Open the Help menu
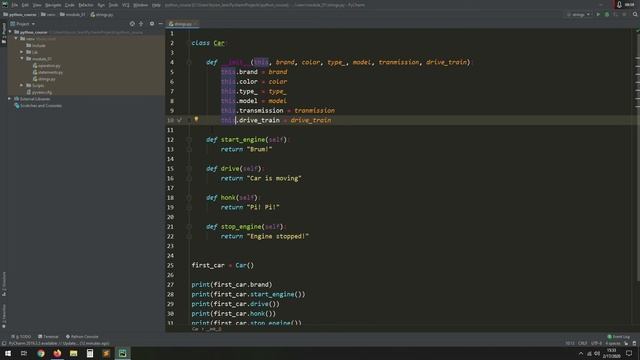This screenshot has height=360, width=640. (x=156, y=5)
